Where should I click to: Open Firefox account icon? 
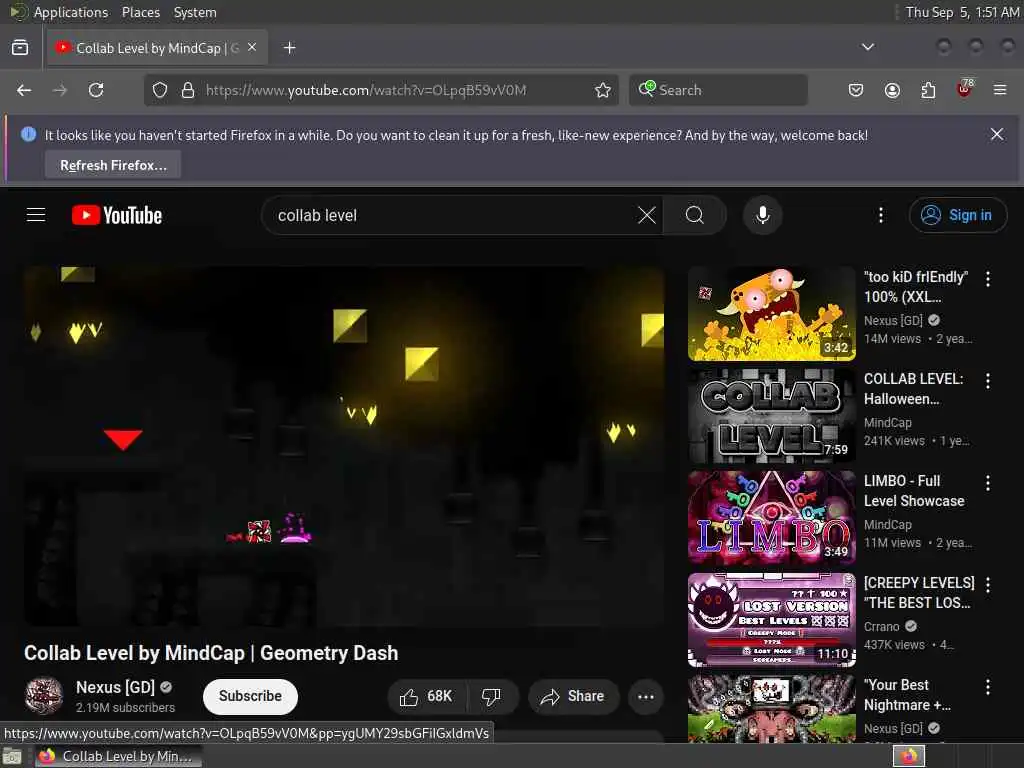pyautogui.click(x=892, y=90)
